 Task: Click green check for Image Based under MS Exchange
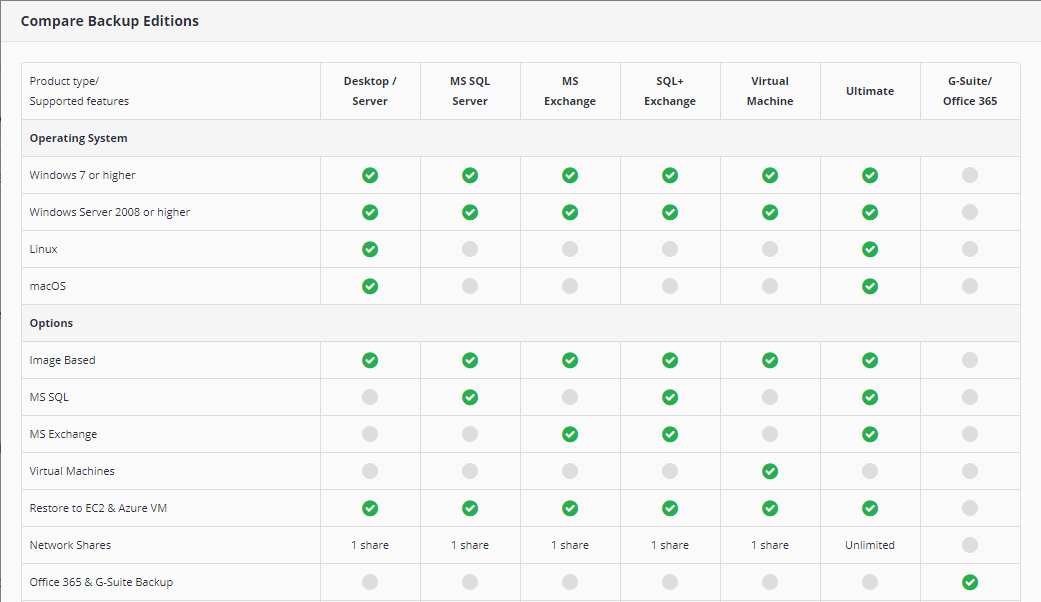click(x=570, y=360)
